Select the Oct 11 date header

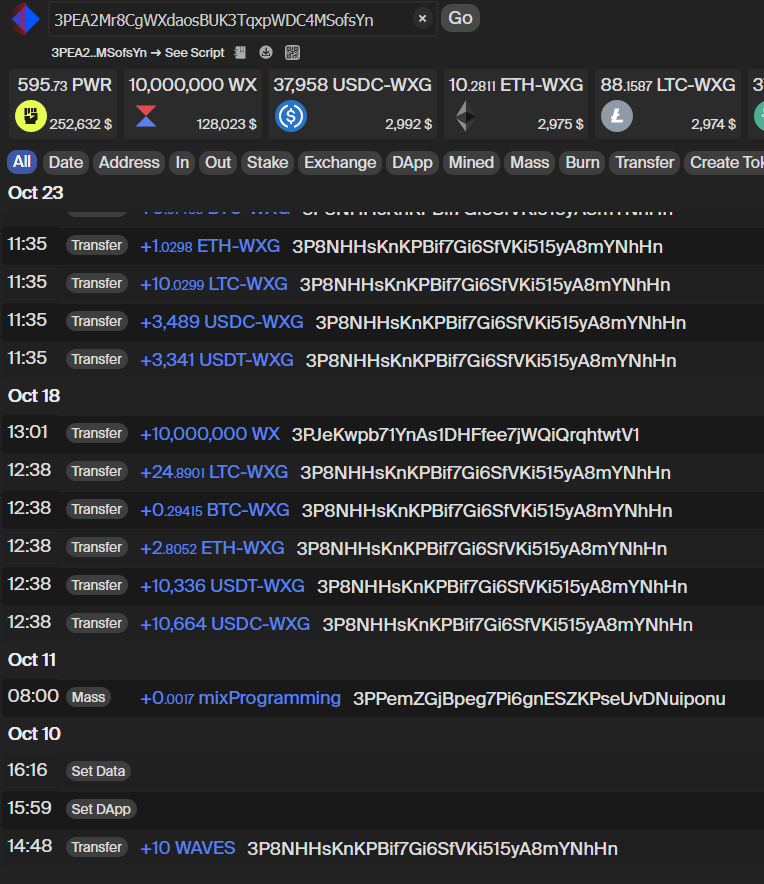pos(32,660)
